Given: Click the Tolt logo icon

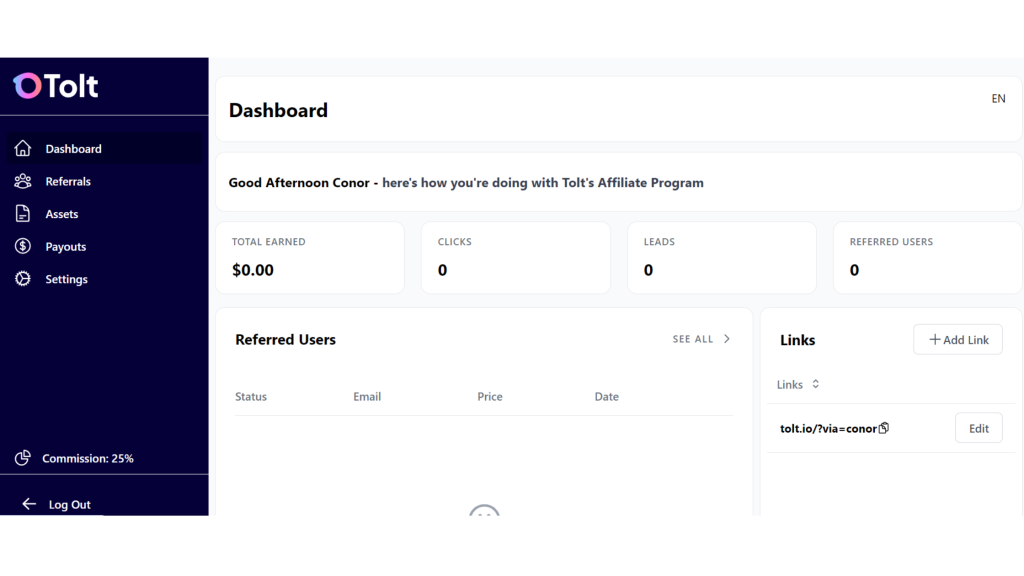Looking at the screenshot, I should [27, 86].
